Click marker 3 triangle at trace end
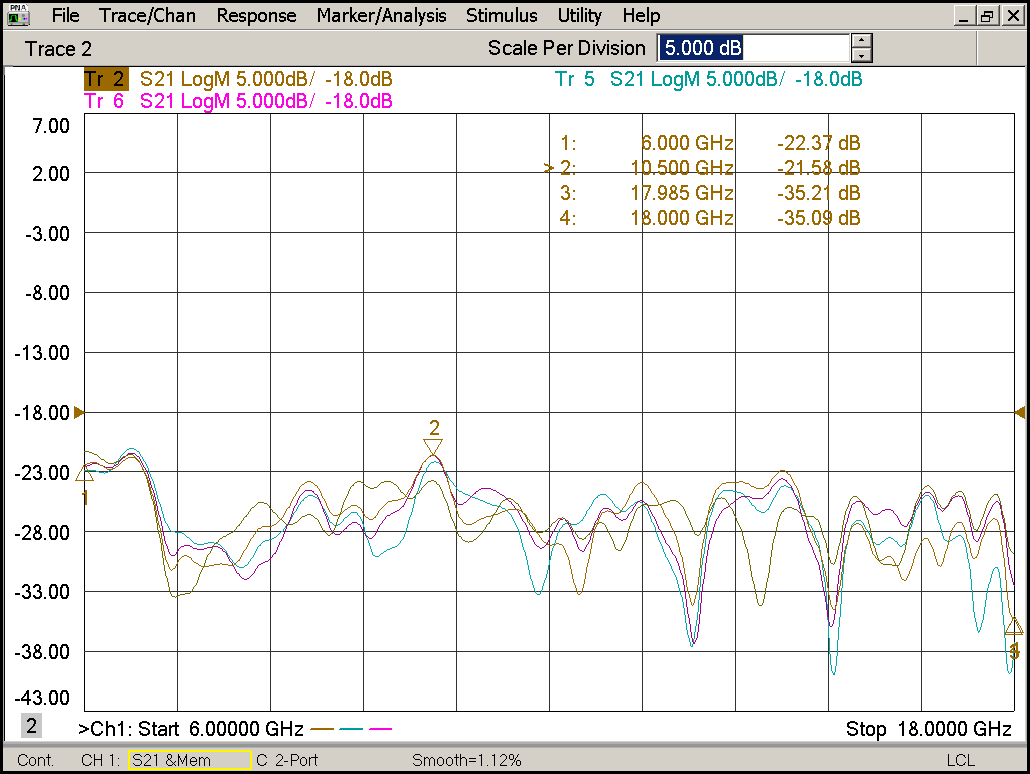Image resolution: width=1030 pixels, height=774 pixels. point(1014,626)
